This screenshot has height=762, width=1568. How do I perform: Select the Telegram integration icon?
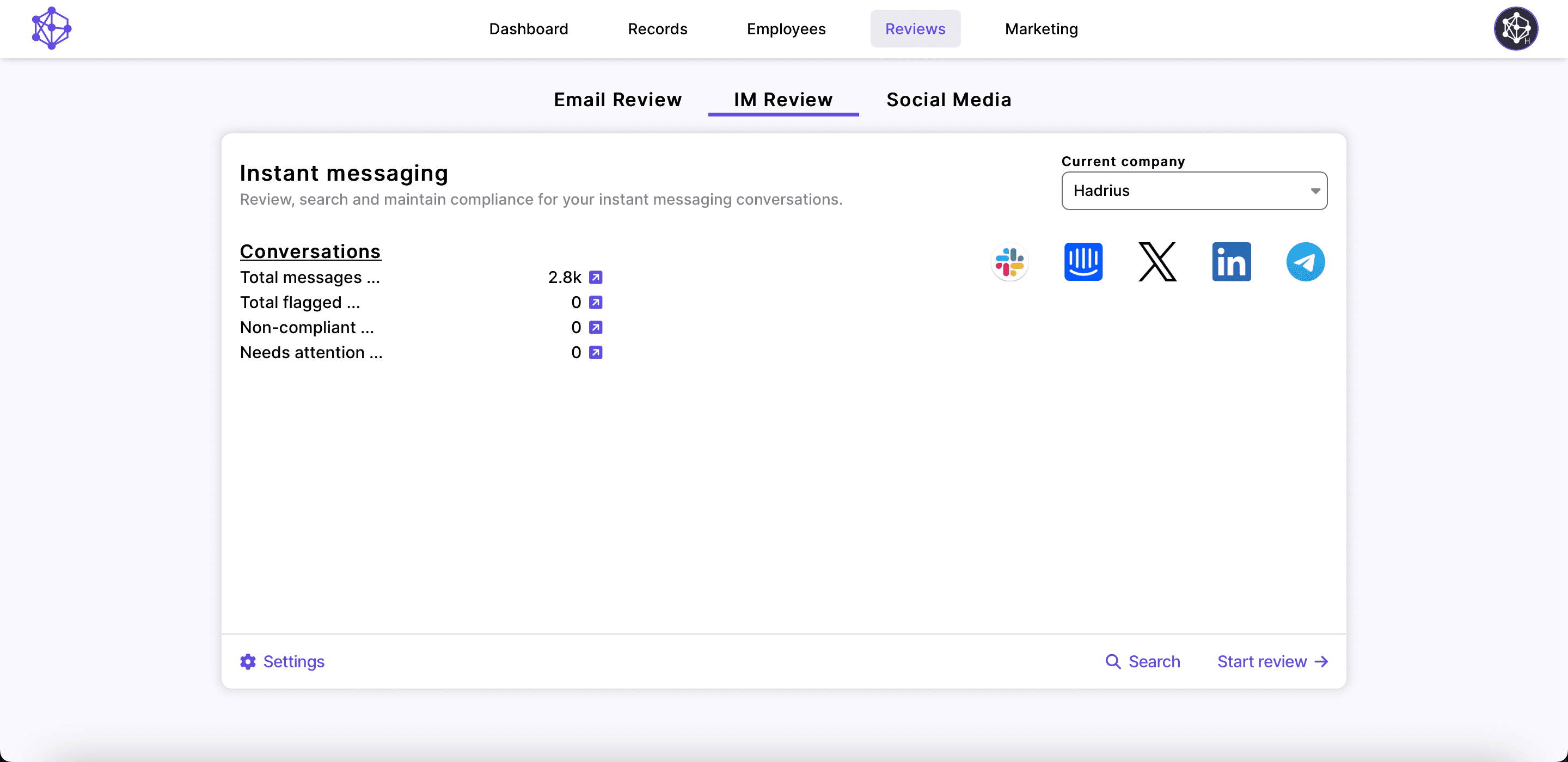1305,262
